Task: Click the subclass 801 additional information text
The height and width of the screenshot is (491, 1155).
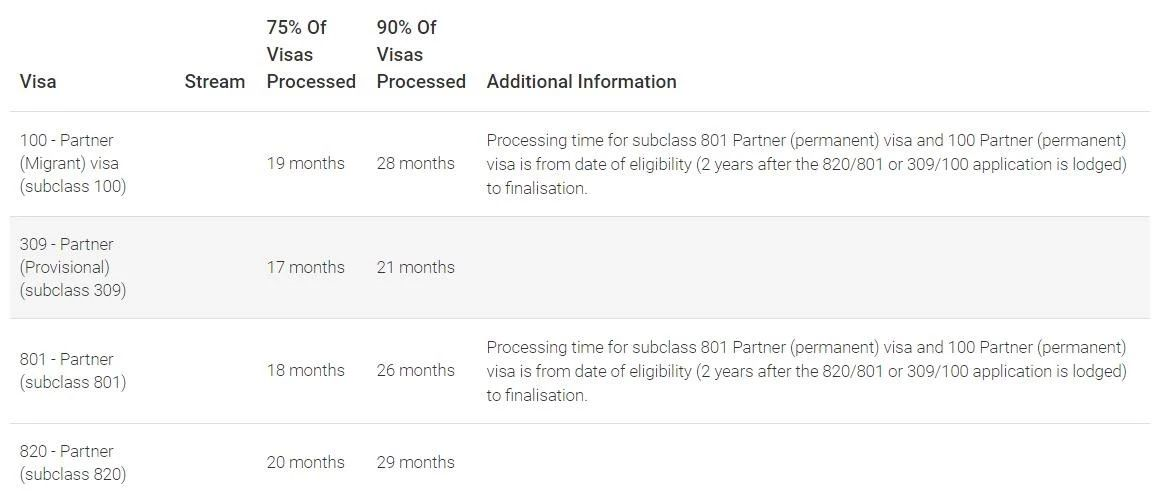Action: (x=806, y=370)
